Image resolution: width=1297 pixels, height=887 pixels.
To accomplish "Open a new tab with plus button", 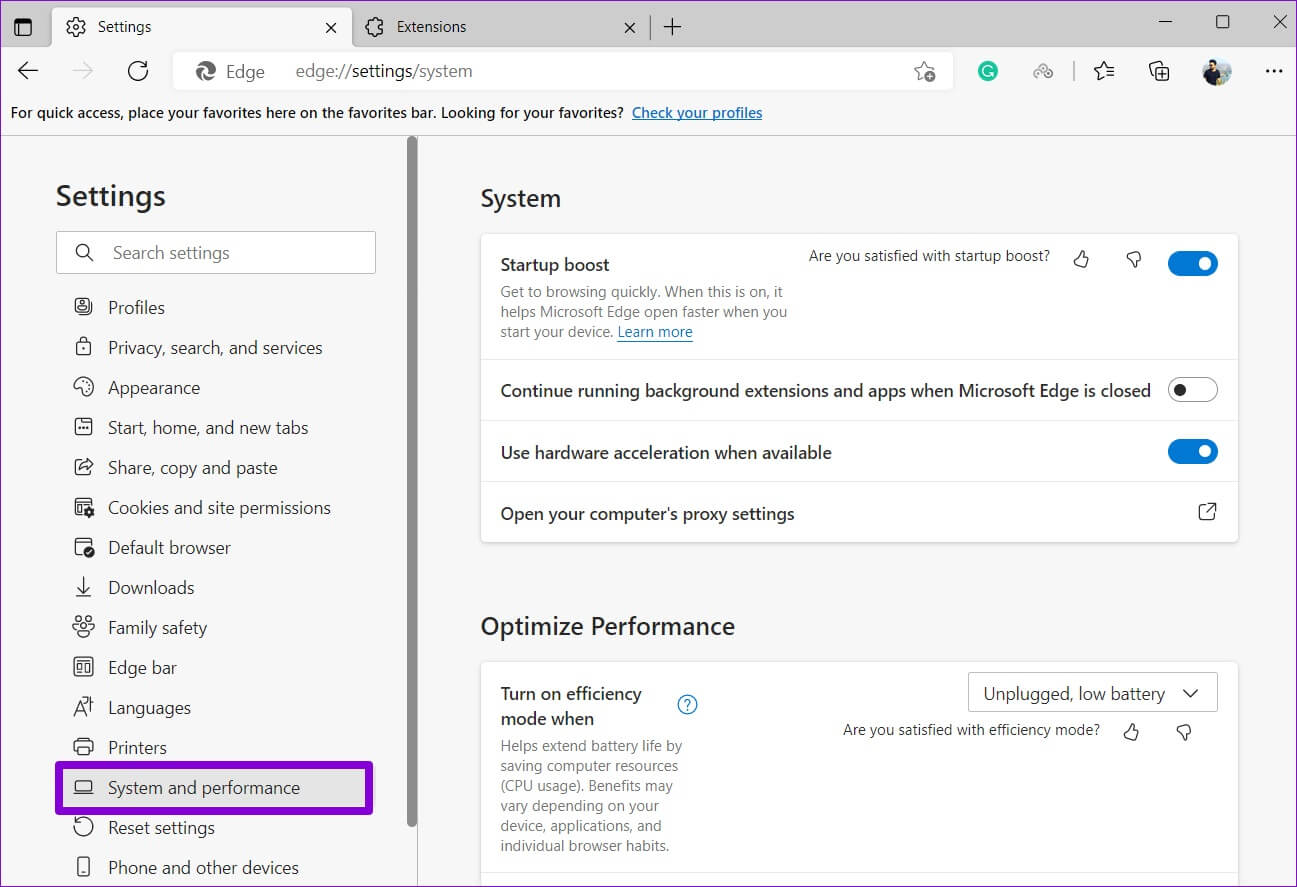I will 672,27.
